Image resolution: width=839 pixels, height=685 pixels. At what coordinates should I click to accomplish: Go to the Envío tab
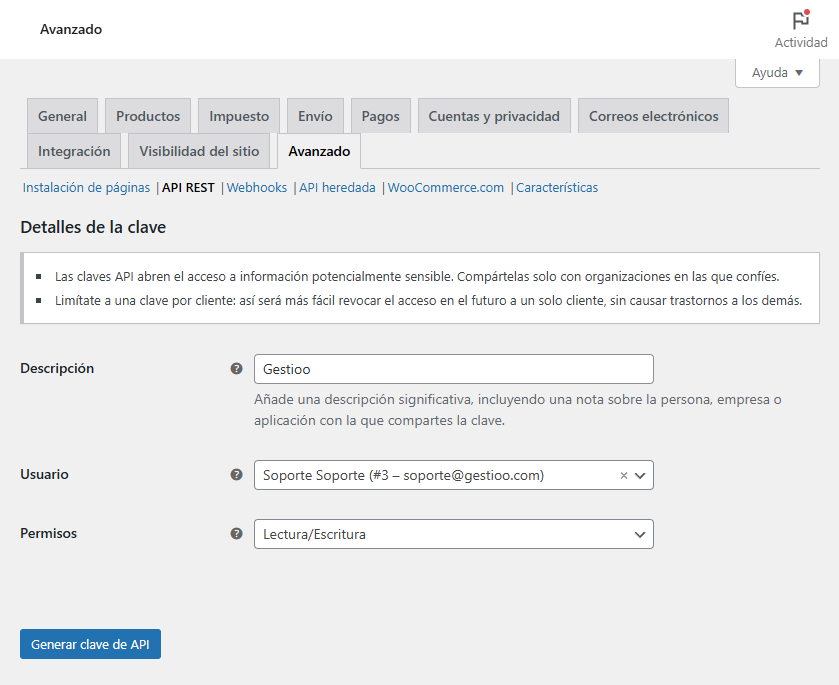315,116
